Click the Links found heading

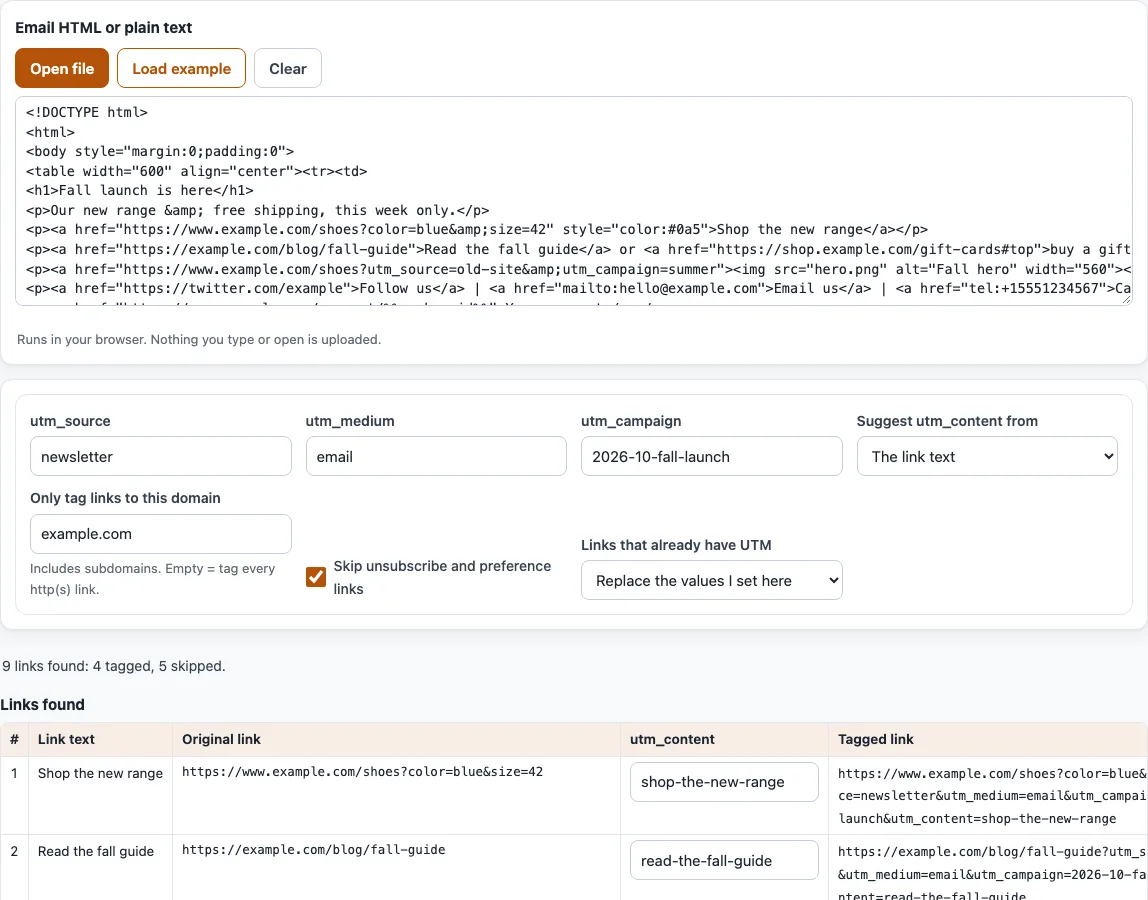coord(42,704)
